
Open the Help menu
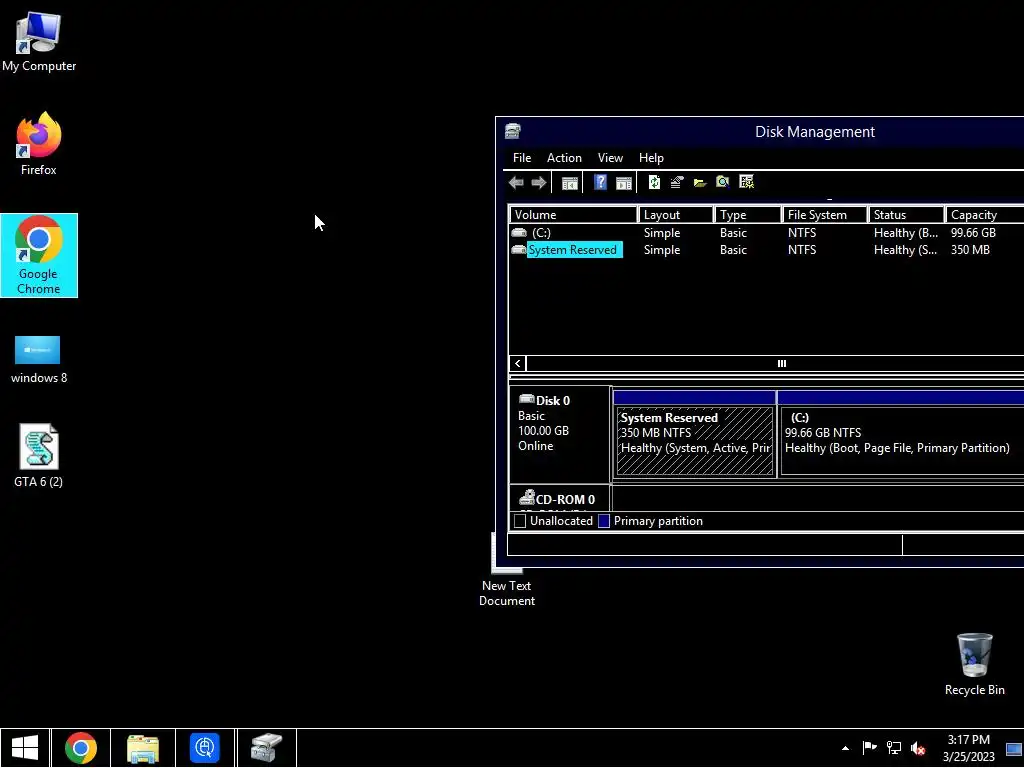[651, 158]
